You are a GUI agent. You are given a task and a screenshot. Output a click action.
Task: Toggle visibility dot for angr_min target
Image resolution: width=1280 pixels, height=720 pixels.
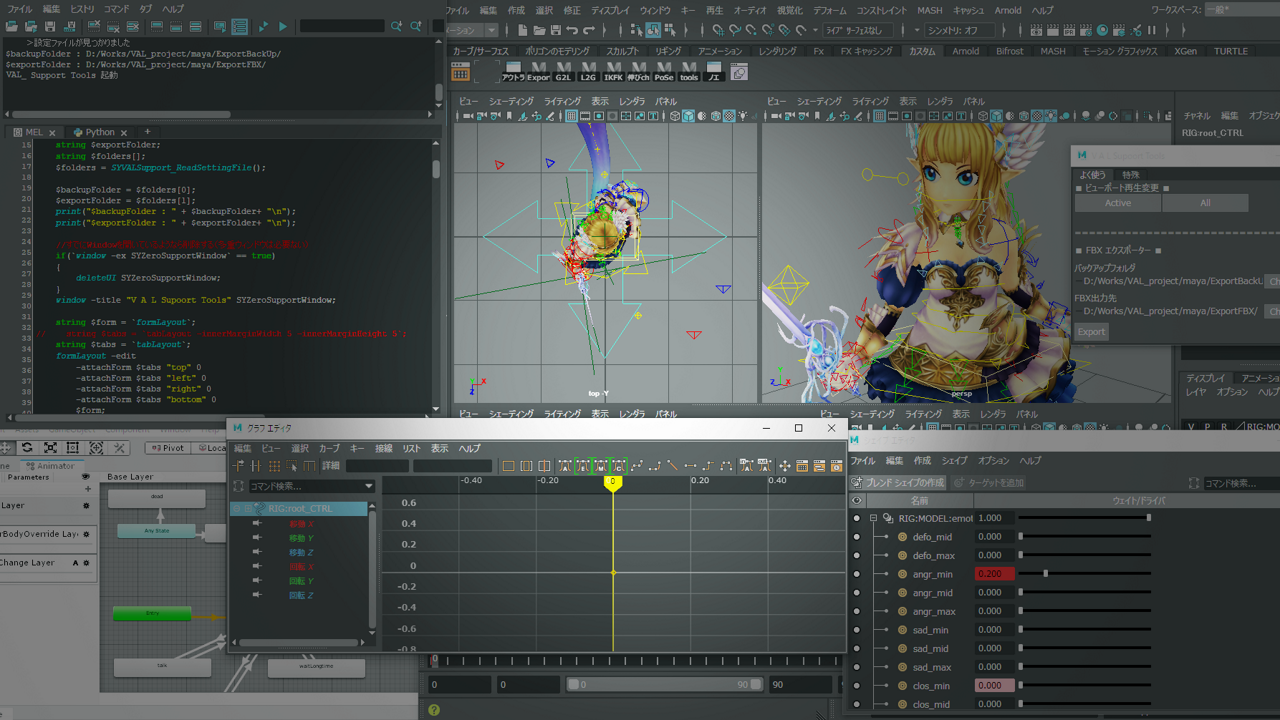[x=856, y=574]
